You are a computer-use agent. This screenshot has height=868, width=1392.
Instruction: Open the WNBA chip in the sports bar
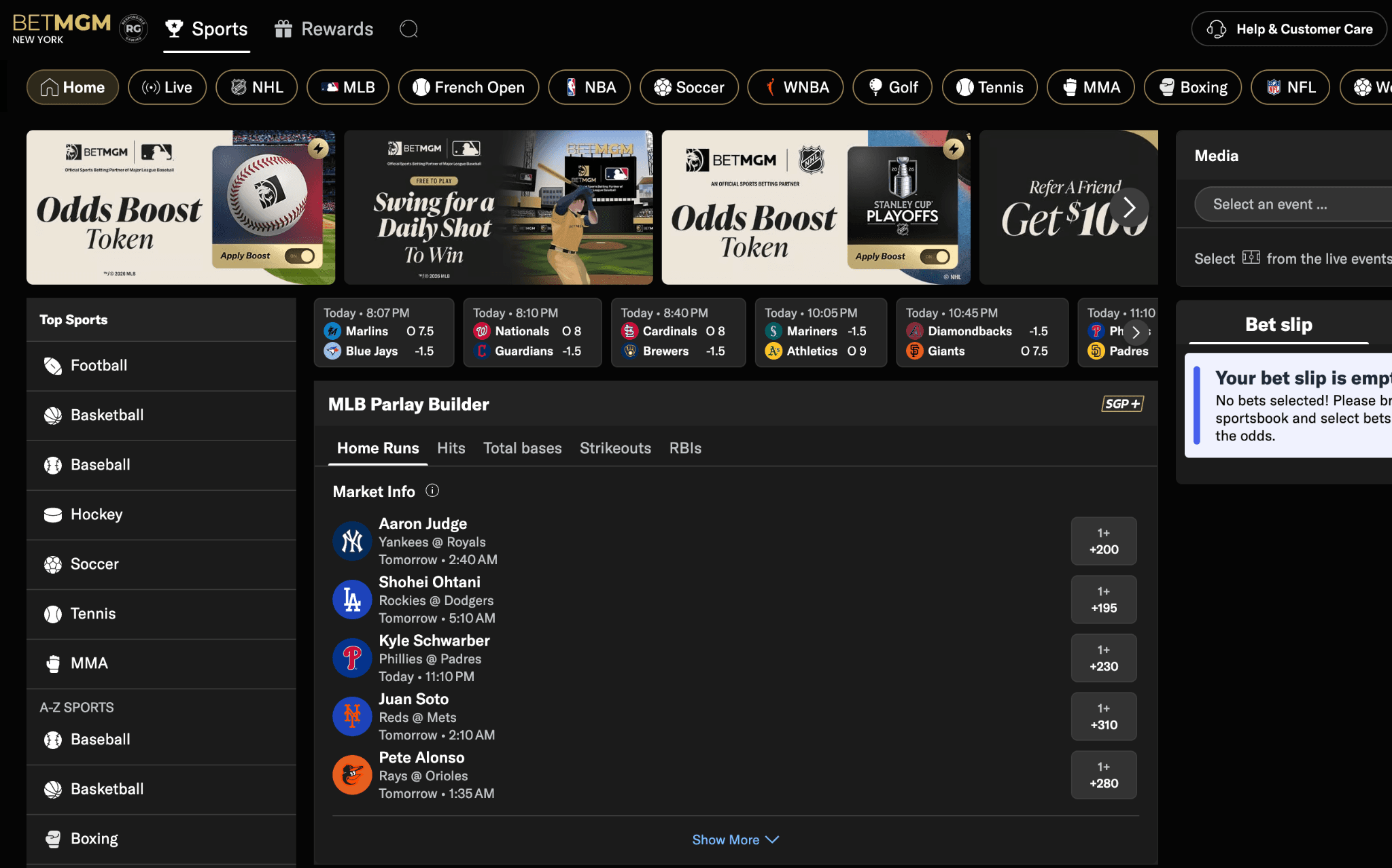(x=795, y=87)
